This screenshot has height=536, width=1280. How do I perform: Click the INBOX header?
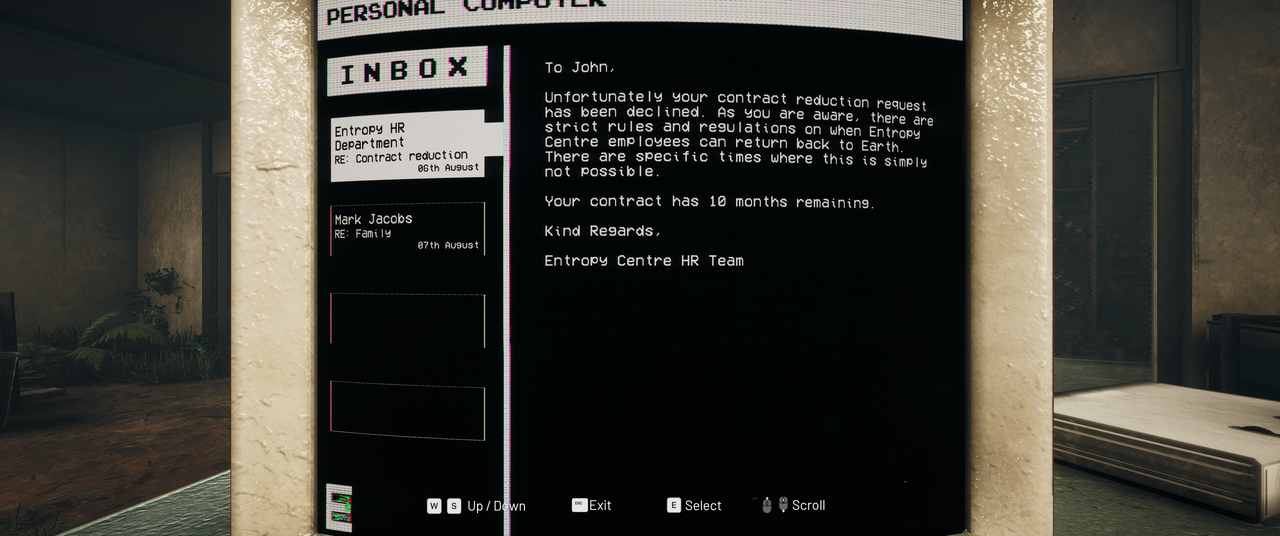pos(407,71)
